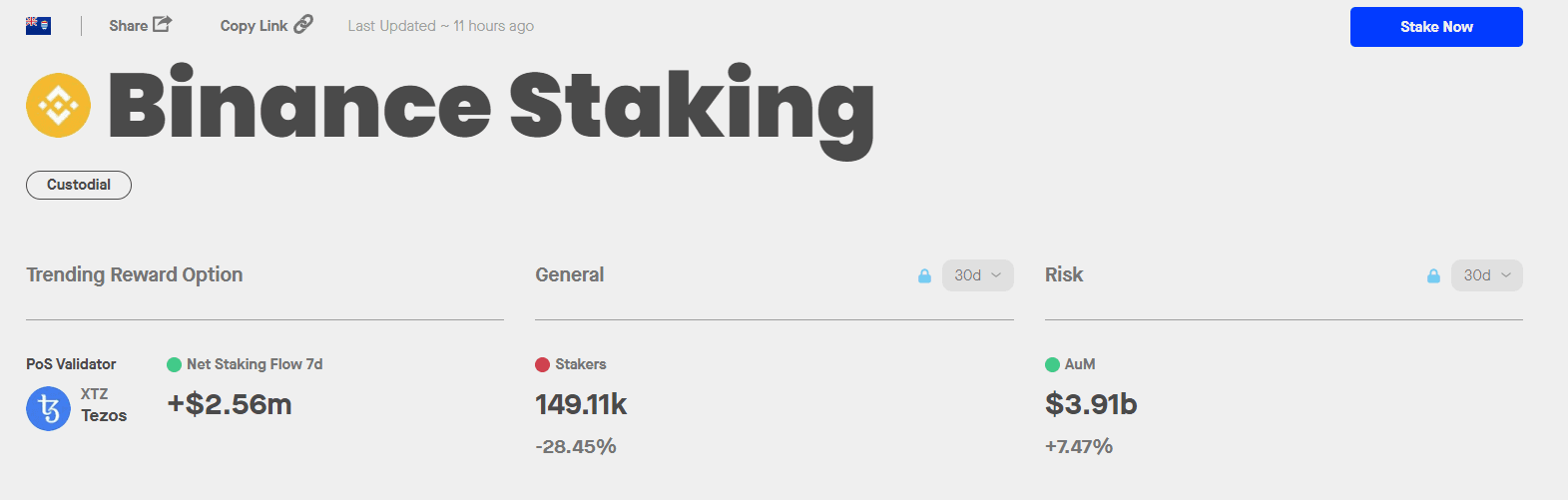1568x500 pixels.
Task: Click the $3.91b AuM value
Action: pos(1091,404)
